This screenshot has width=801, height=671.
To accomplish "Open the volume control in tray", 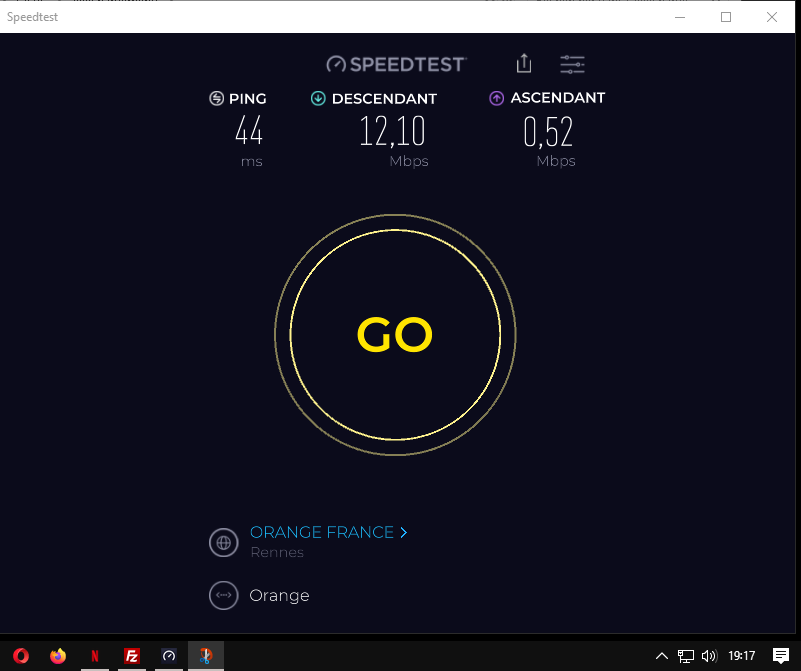I will click(x=709, y=656).
